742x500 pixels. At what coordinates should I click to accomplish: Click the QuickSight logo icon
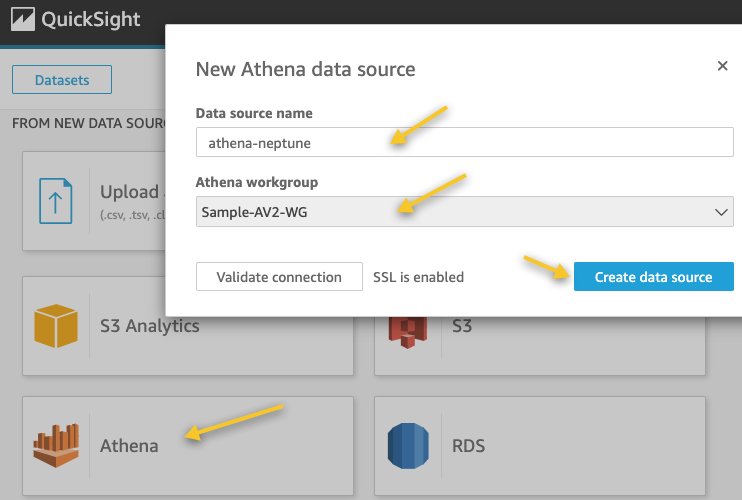coord(22,20)
